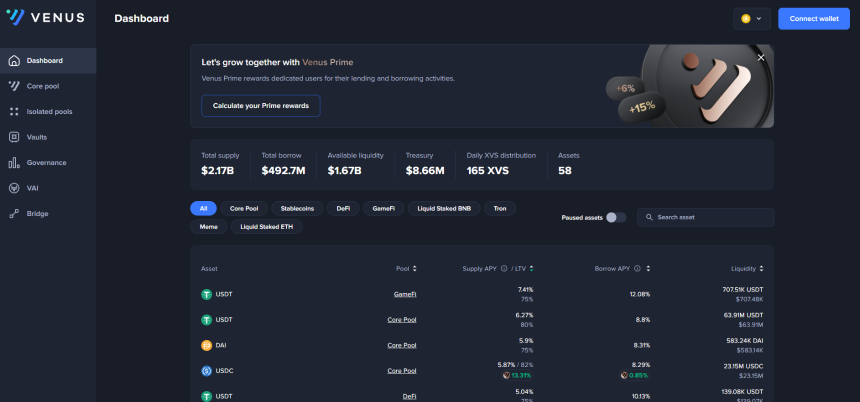
Task: Click the USDT icon in DeFi row
Action: (206, 396)
